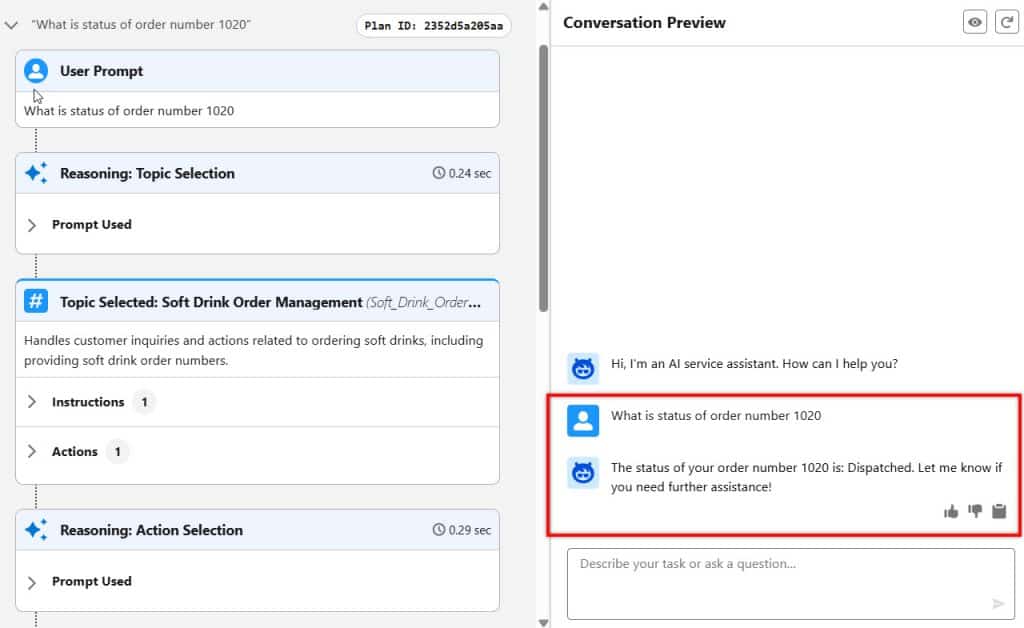1024x628 pixels.
Task: Copy the bot's reply using the copy icon
Action: coord(998,511)
